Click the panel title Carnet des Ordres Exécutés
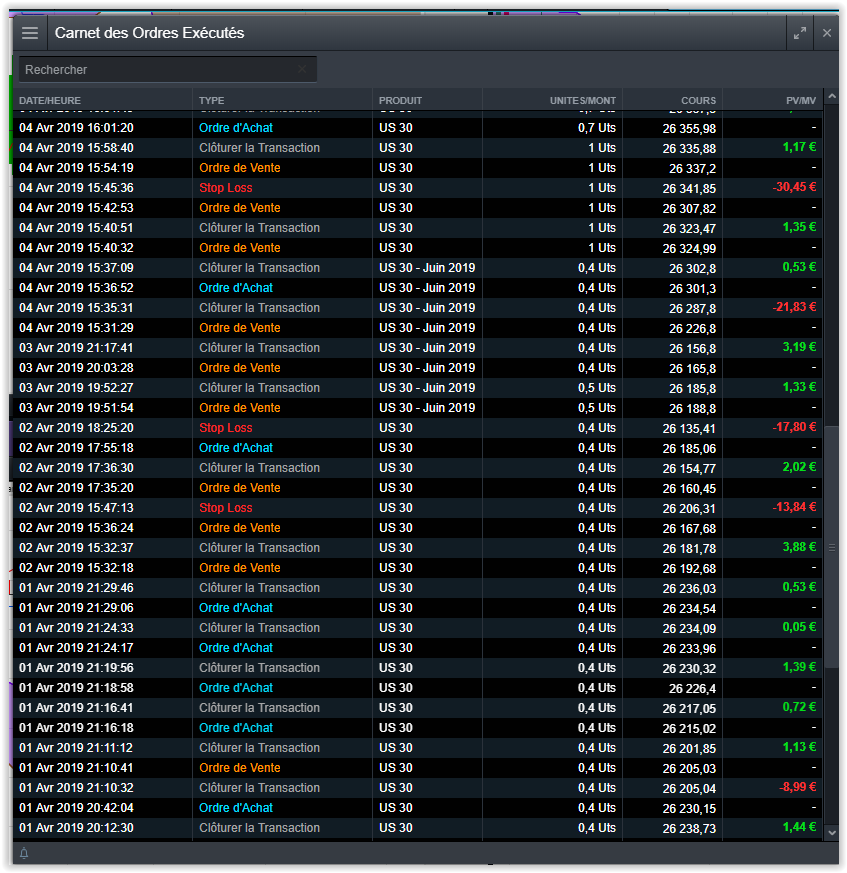 click(149, 33)
